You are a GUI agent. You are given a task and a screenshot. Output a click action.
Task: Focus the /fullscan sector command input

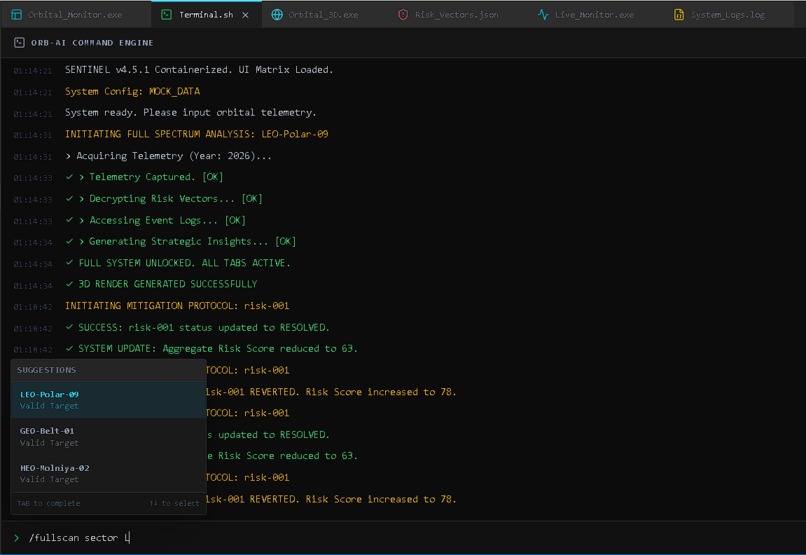point(411,538)
